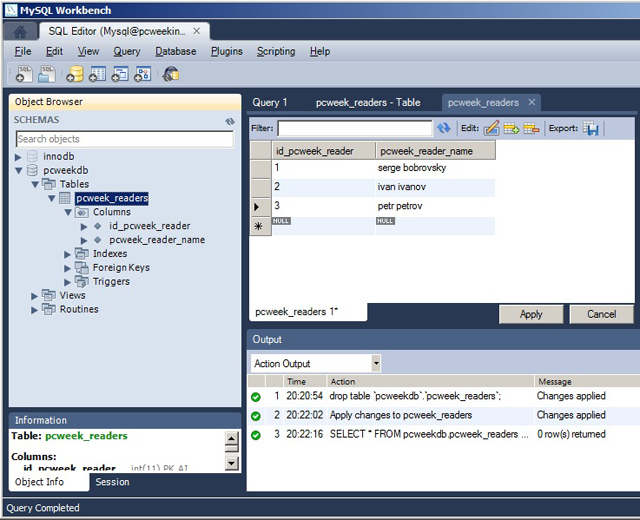This screenshot has height=520, width=640.
Task: Open the View menu
Action: (88, 51)
